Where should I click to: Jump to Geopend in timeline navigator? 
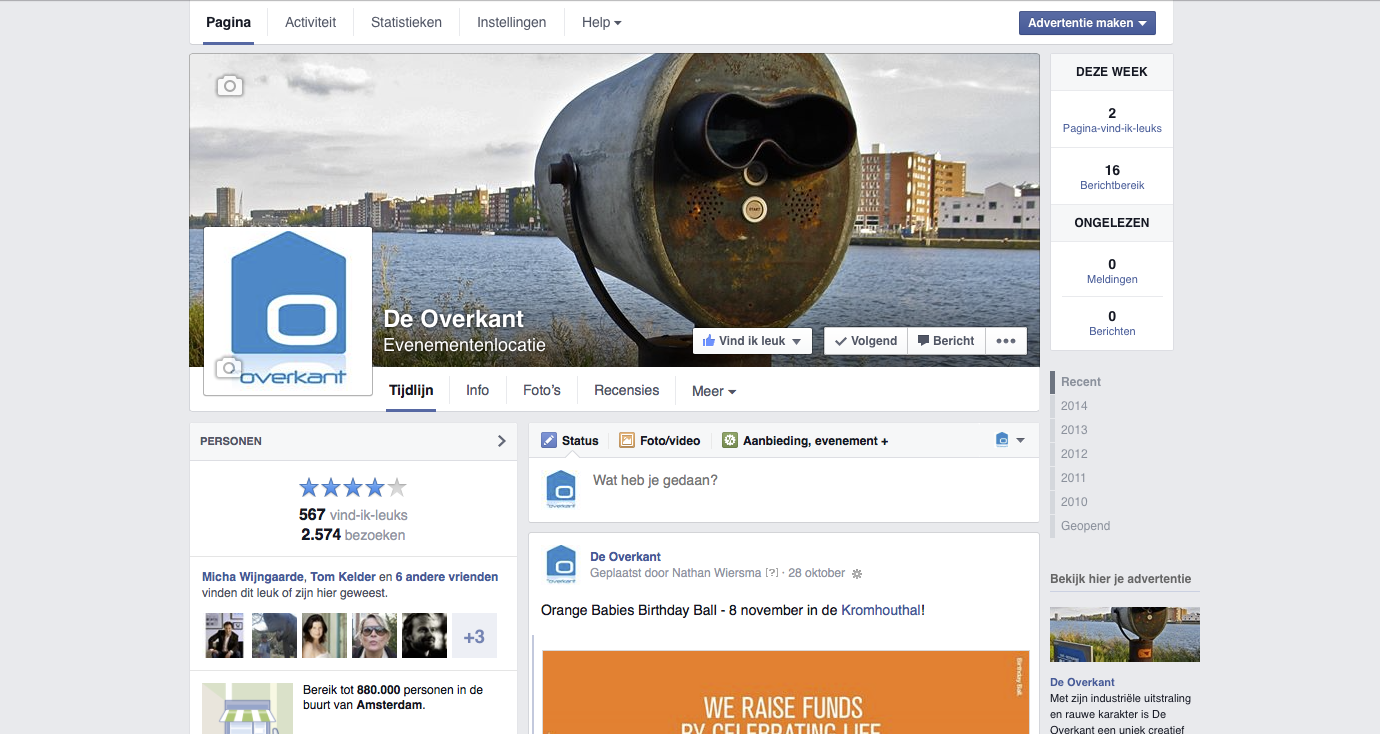[x=1086, y=526]
